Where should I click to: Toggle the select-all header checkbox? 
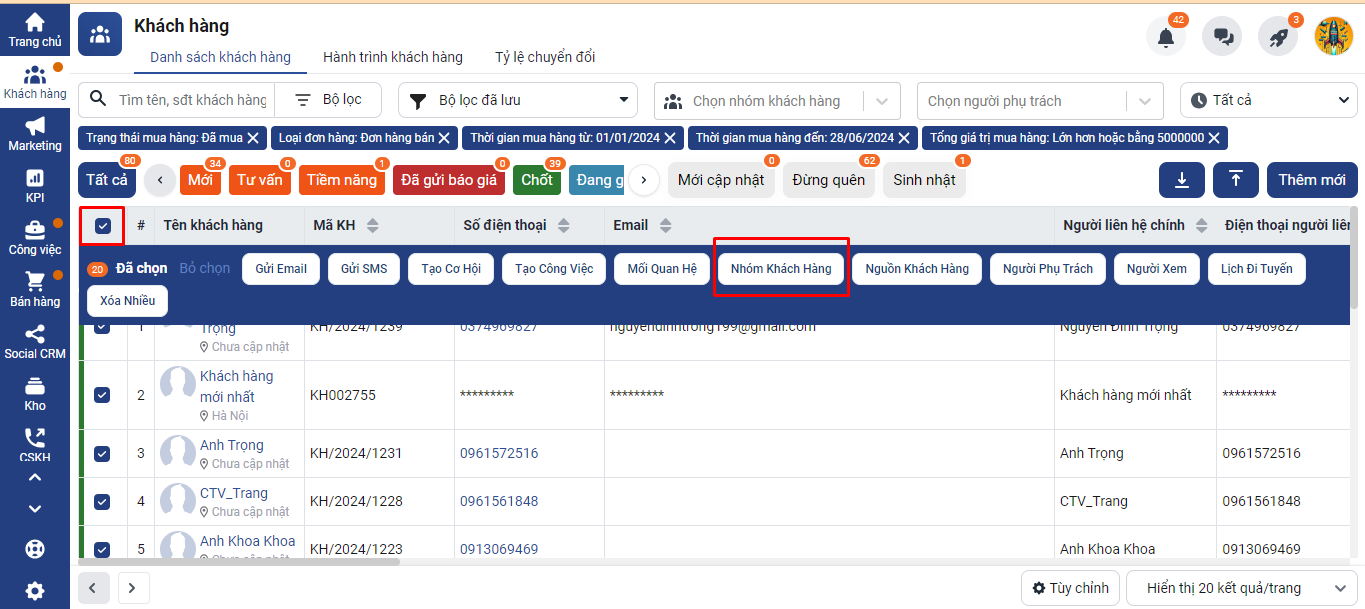point(103,226)
